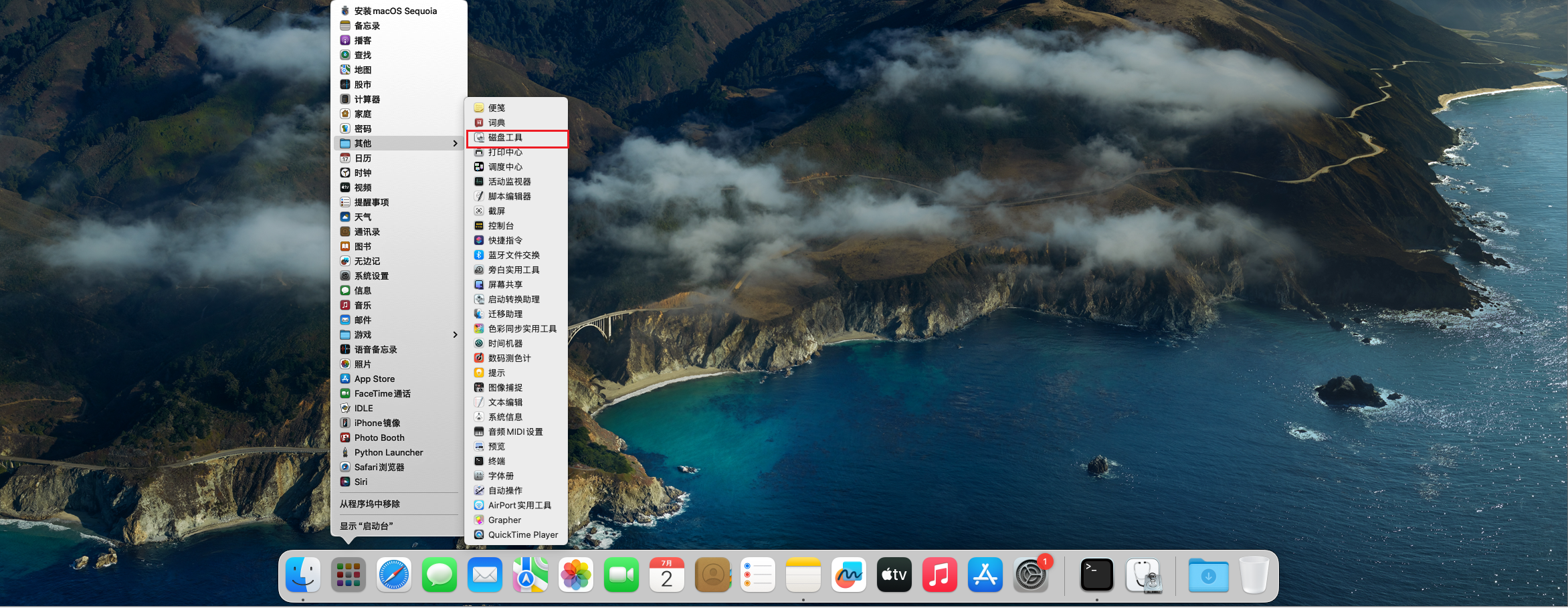Select 磁盘工具 in the submenu
Viewport: 1568px width, 608px height.
517,138
